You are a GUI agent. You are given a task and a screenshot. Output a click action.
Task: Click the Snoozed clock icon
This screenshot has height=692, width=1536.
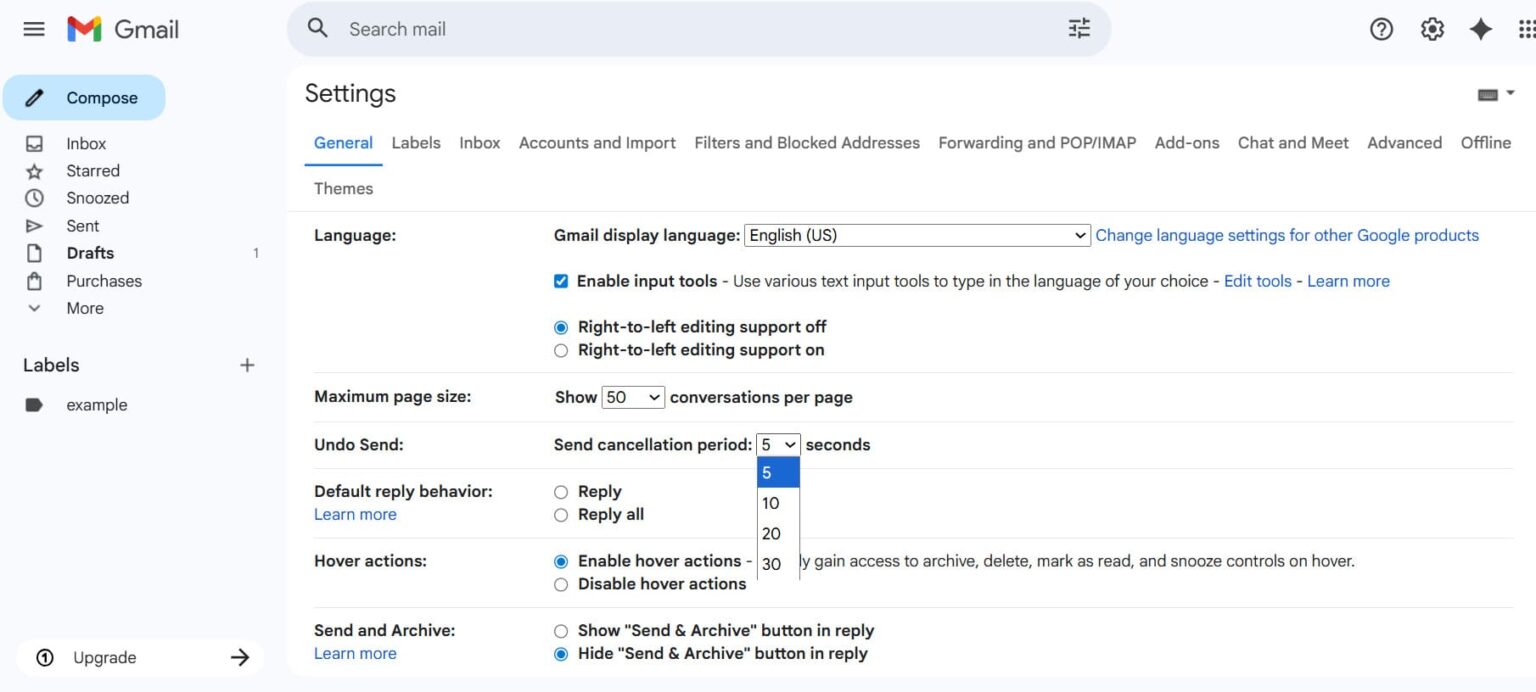click(x=36, y=197)
